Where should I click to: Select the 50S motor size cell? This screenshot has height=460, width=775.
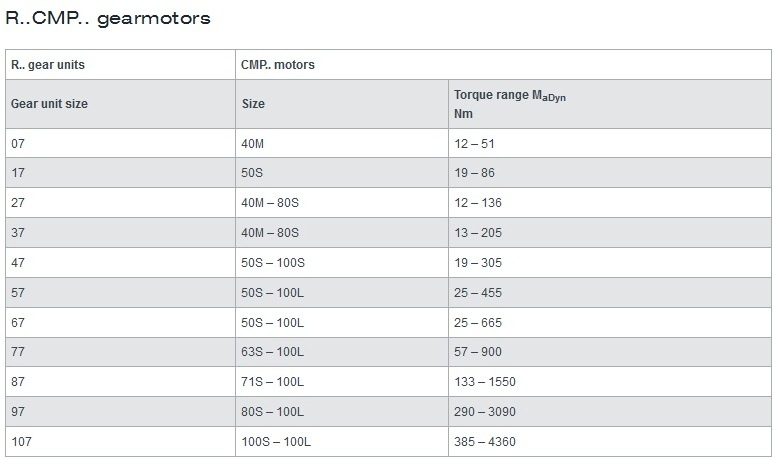(342, 173)
